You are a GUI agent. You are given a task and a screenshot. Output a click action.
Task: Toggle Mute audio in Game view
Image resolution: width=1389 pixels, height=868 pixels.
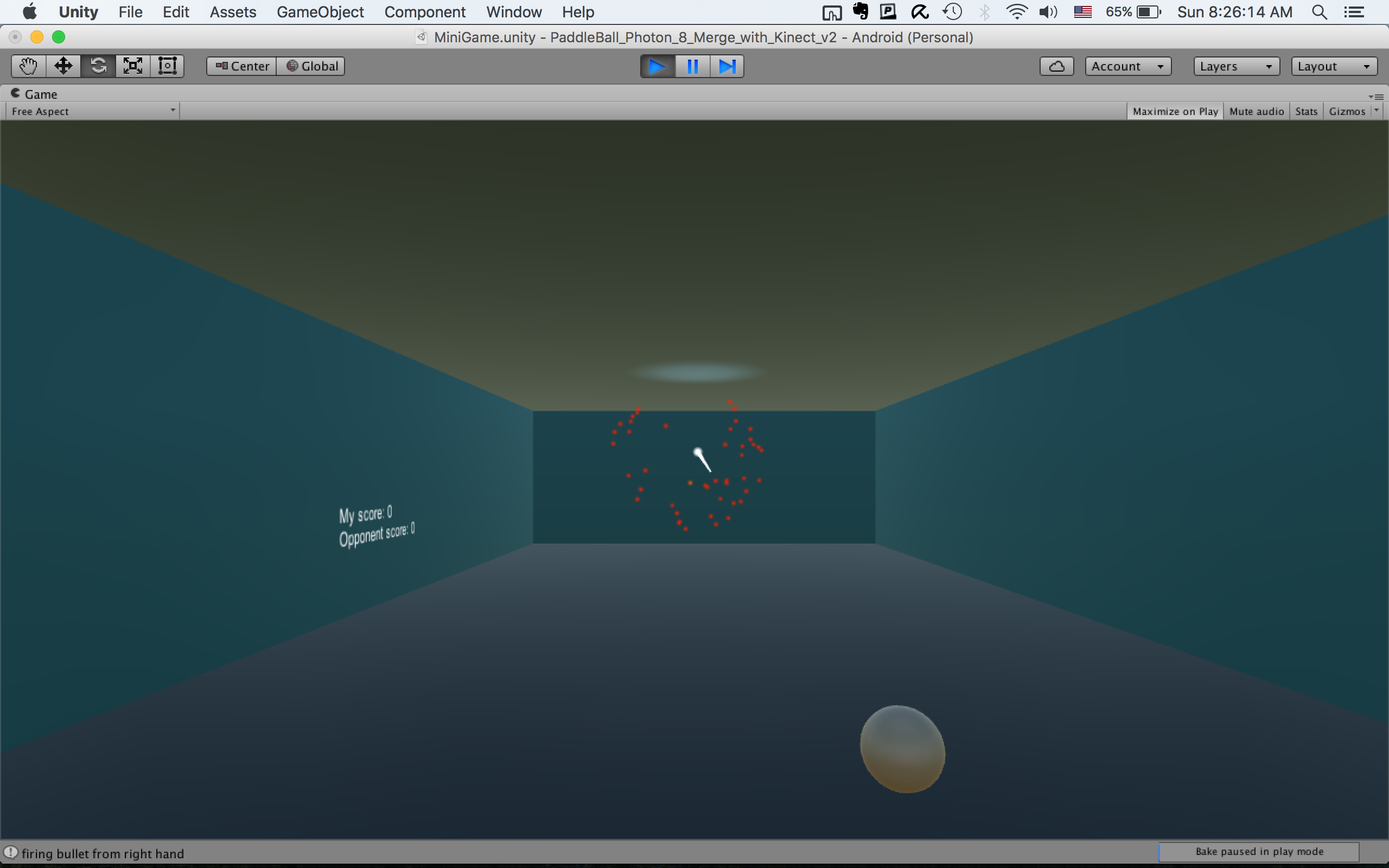tap(1256, 111)
